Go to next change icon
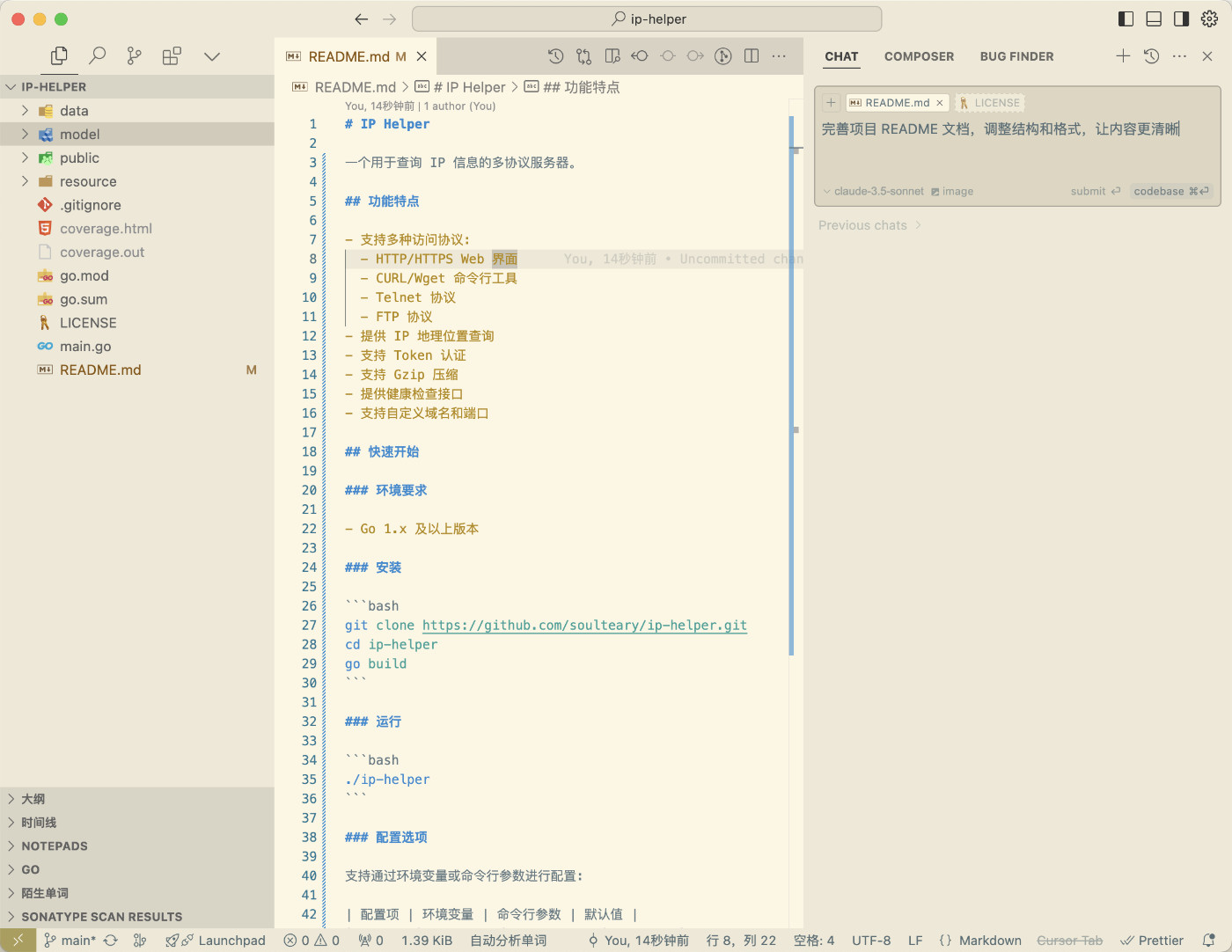Screen dimensions: 1232x952 (x=695, y=56)
